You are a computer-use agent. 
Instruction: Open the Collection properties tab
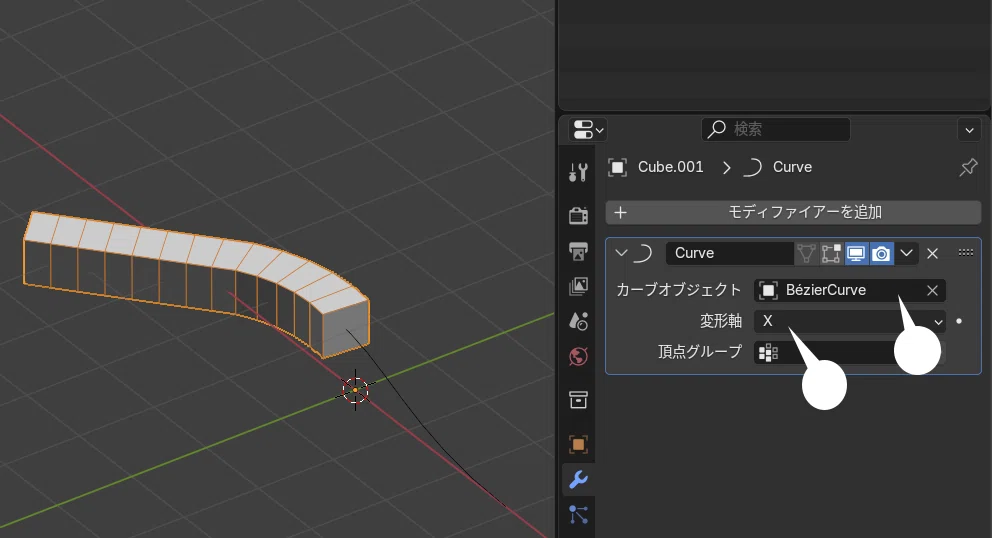click(x=578, y=400)
